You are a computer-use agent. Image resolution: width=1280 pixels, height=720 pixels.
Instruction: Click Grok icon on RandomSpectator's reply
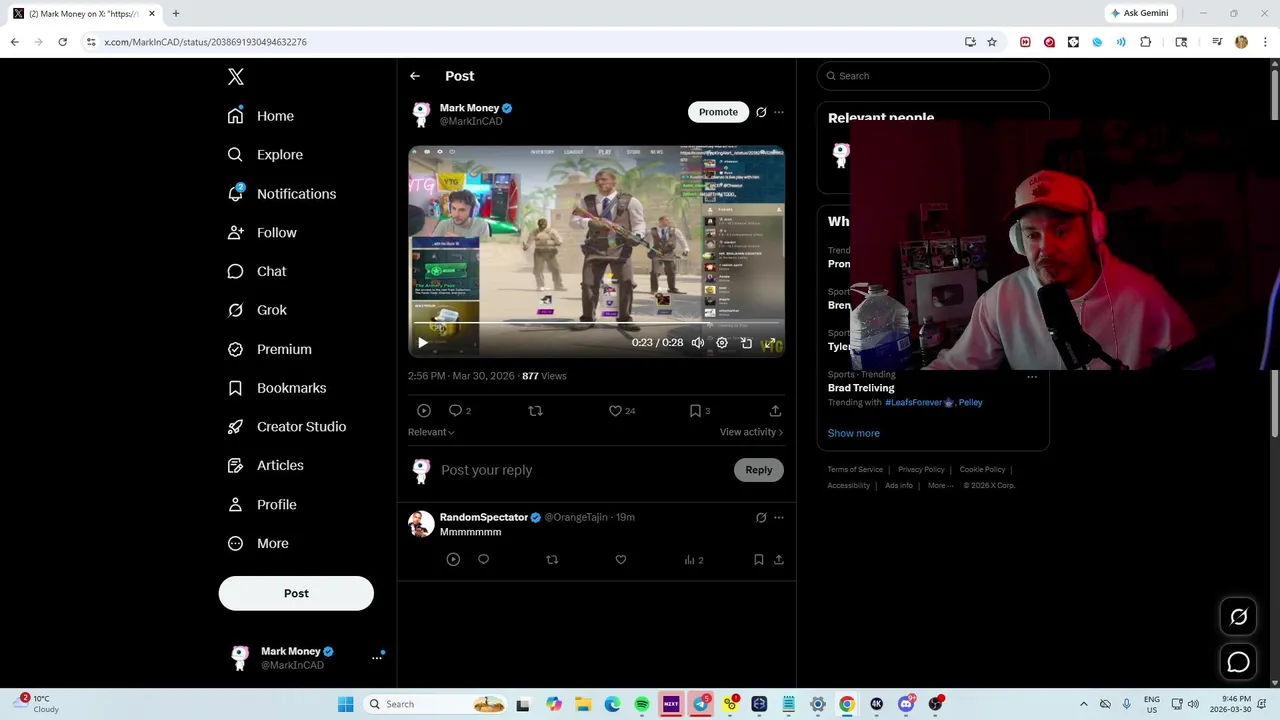(761, 518)
